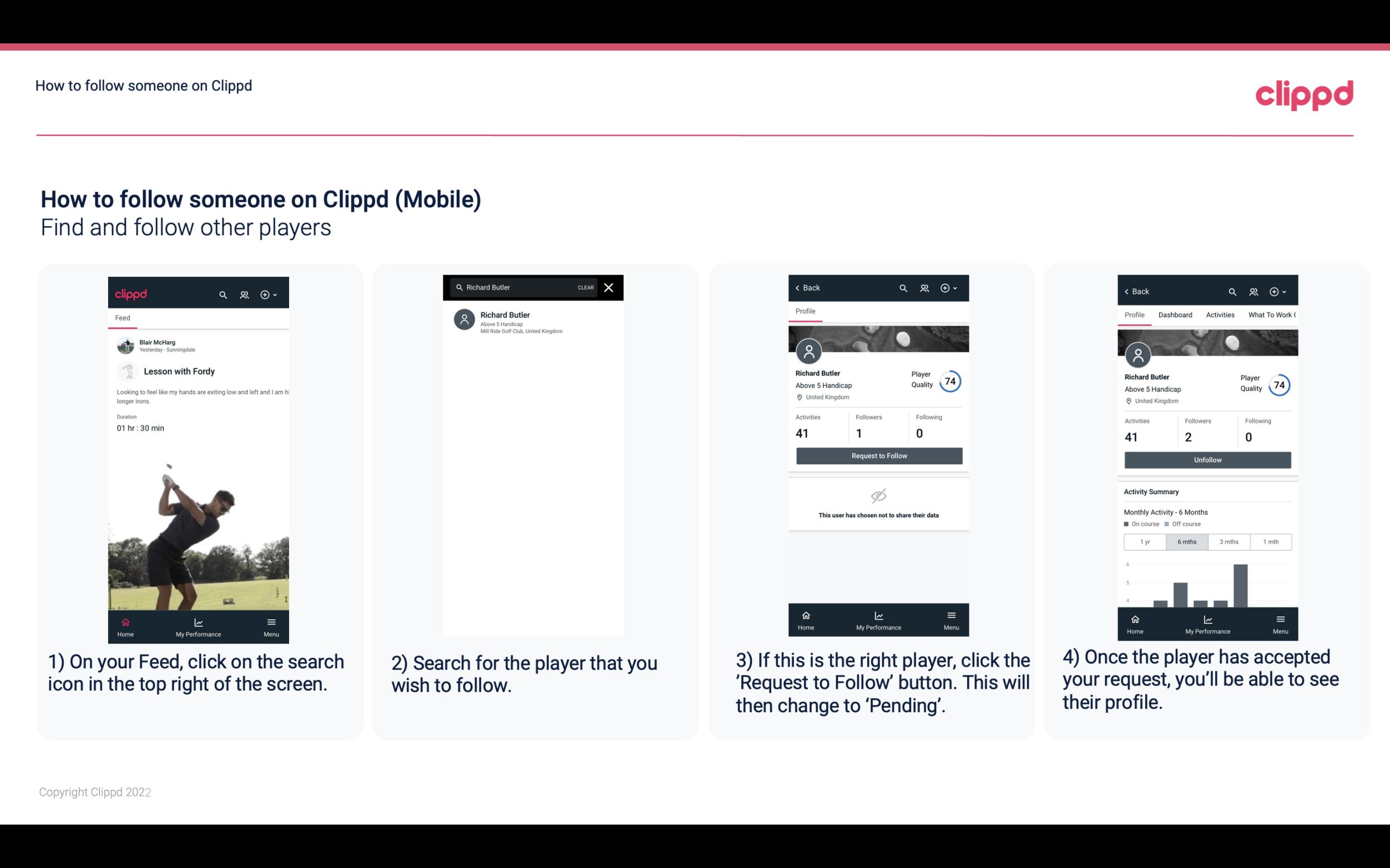
Task: Click the Request to Follow button
Action: click(x=878, y=455)
